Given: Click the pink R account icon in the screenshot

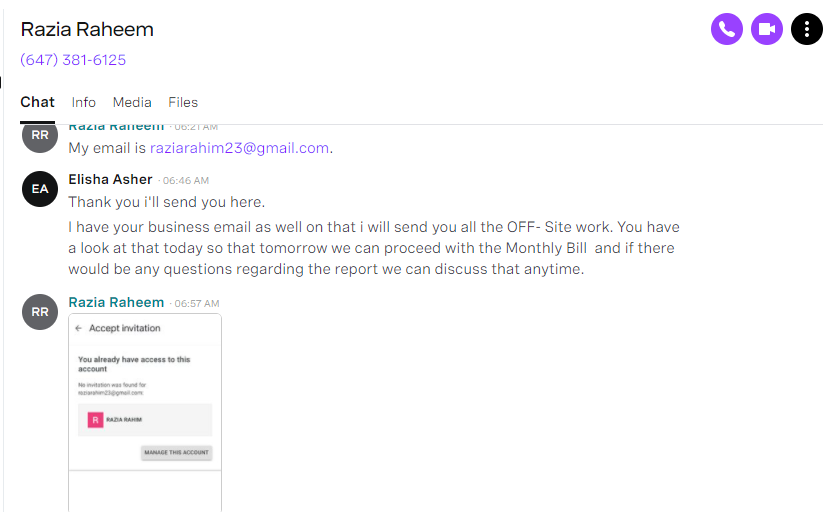Looking at the screenshot, I should [95, 420].
